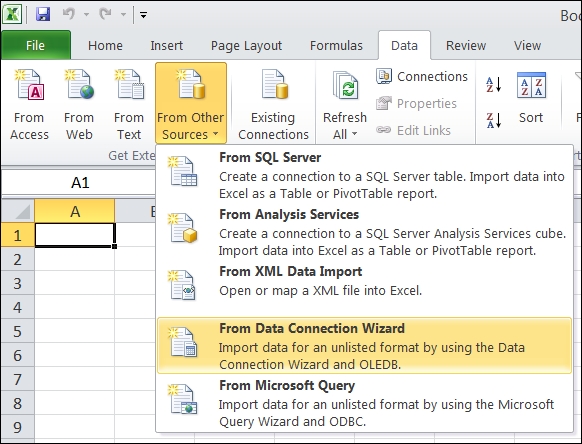Select row 6 header

(18, 355)
